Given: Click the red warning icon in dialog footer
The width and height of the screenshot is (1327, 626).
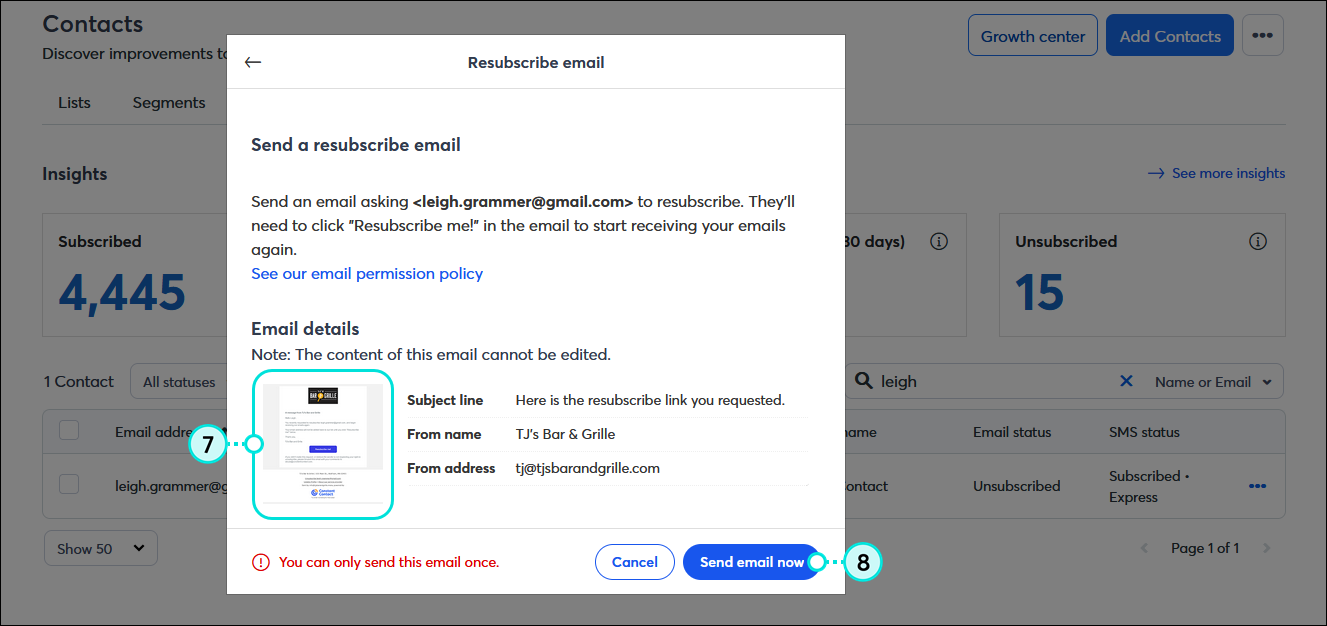Looking at the screenshot, I should 261,562.
